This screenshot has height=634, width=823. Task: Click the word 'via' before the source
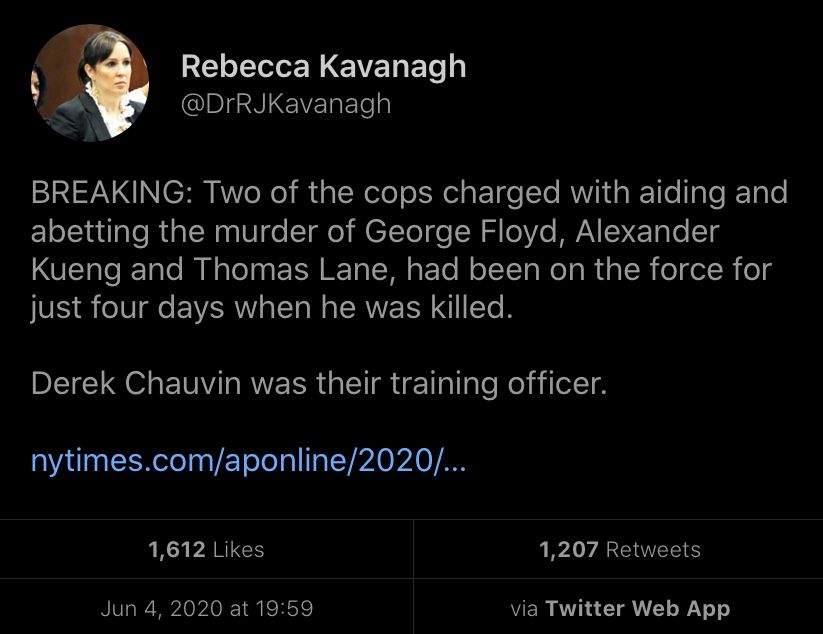(x=525, y=608)
